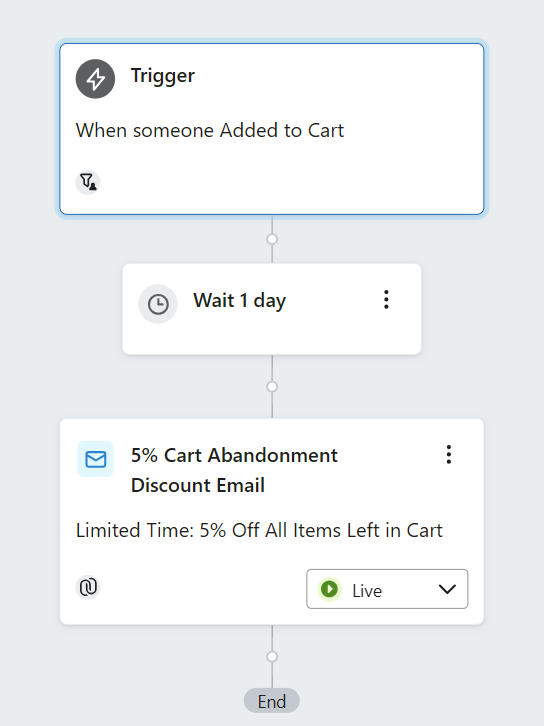Image resolution: width=544 pixels, height=726 pixels.
Task: Click the link tracking icon on email card
Action: (88, 587)
